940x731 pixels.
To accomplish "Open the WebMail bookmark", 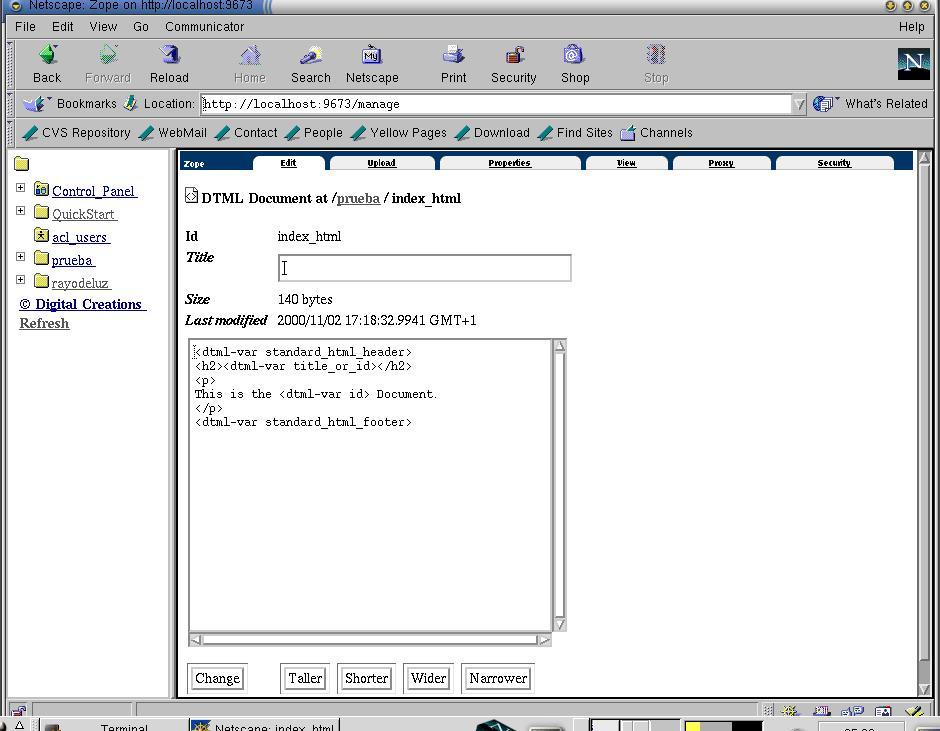I will tap(173, 133).
